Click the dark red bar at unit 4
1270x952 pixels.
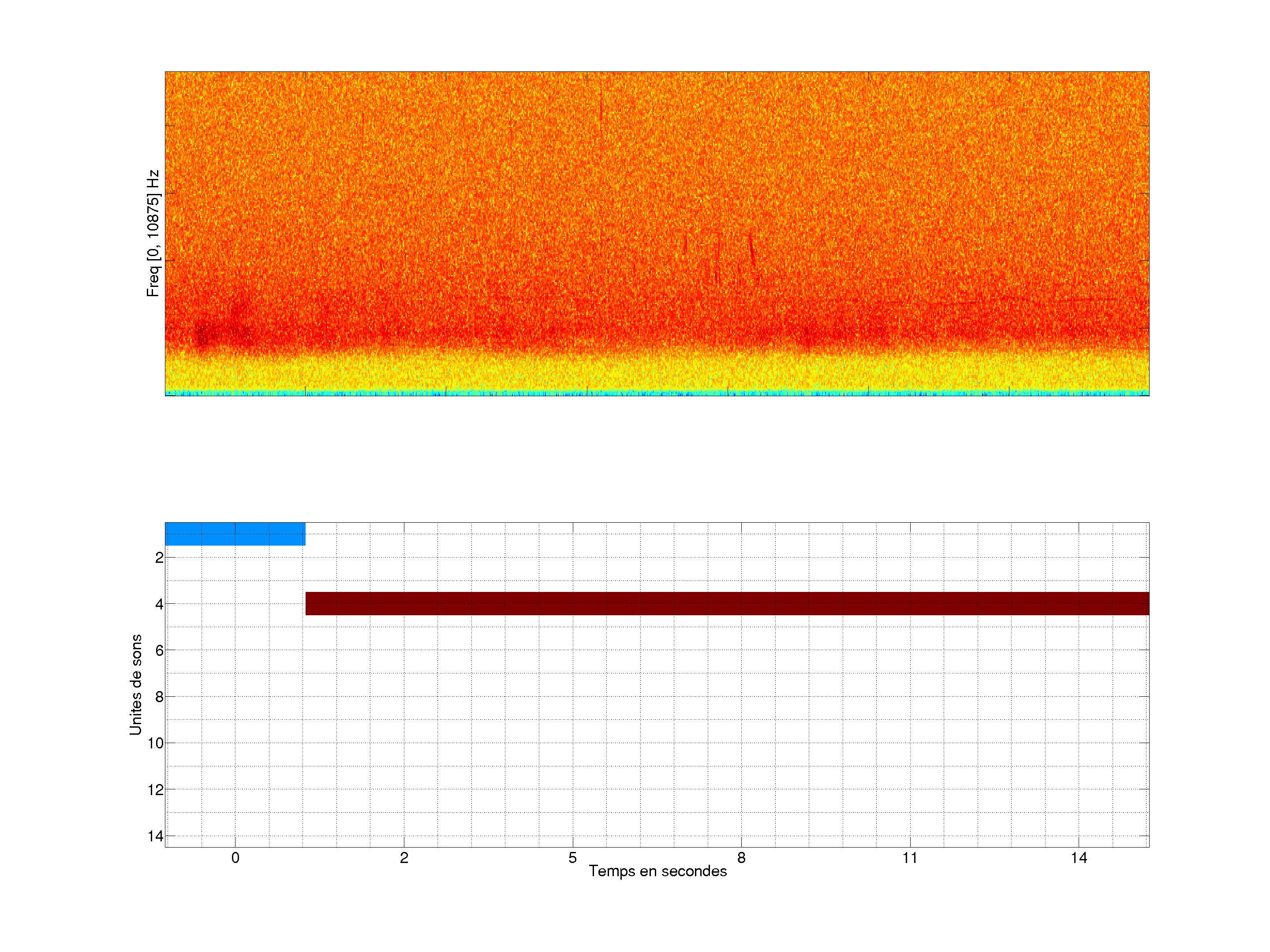(x=727, y=603)
